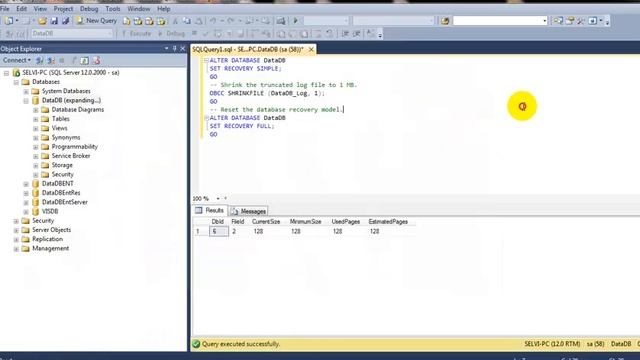640x360 pixels.
Task: Click the Registered Servers toolbar icon
Action: 558,21
